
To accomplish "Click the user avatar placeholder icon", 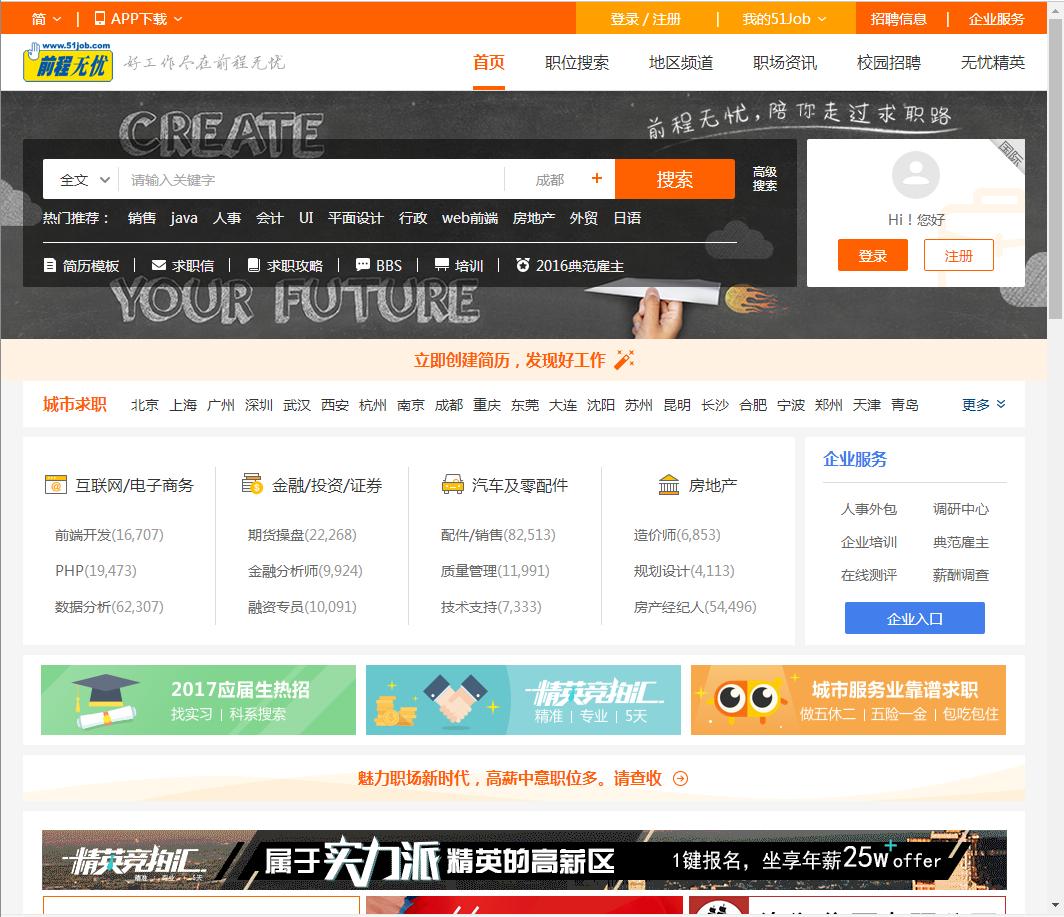I will coord(916,176).
